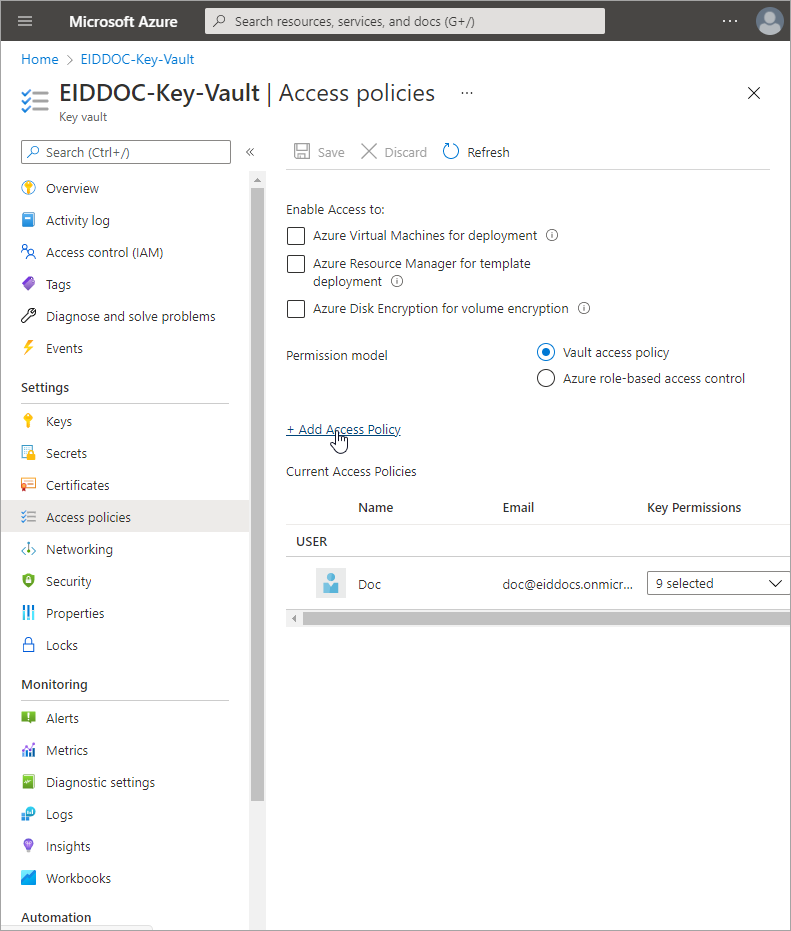Click info icon beside Azure Disk Encryption
Screen dimensions: 791x931
(584, 309)
